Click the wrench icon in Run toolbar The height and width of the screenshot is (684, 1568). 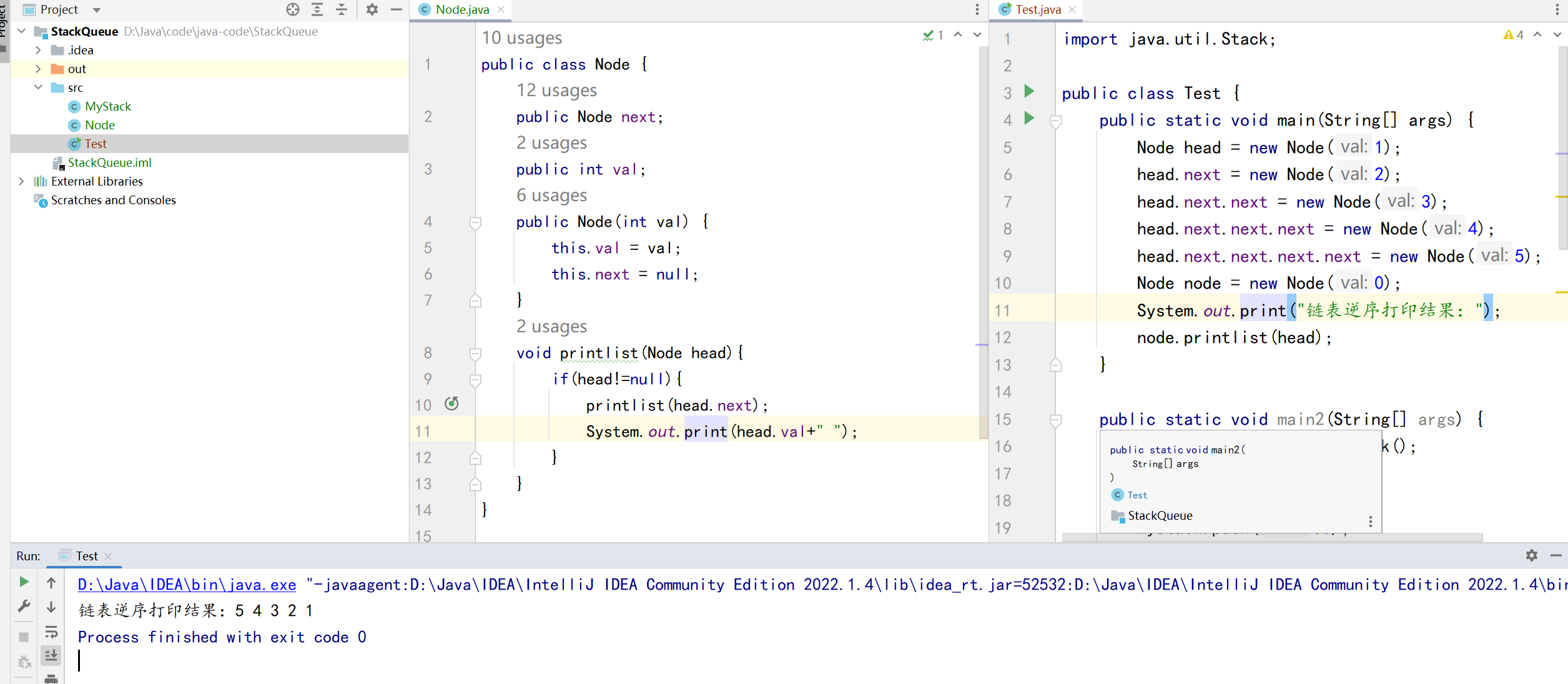click(x=24, y=606)
